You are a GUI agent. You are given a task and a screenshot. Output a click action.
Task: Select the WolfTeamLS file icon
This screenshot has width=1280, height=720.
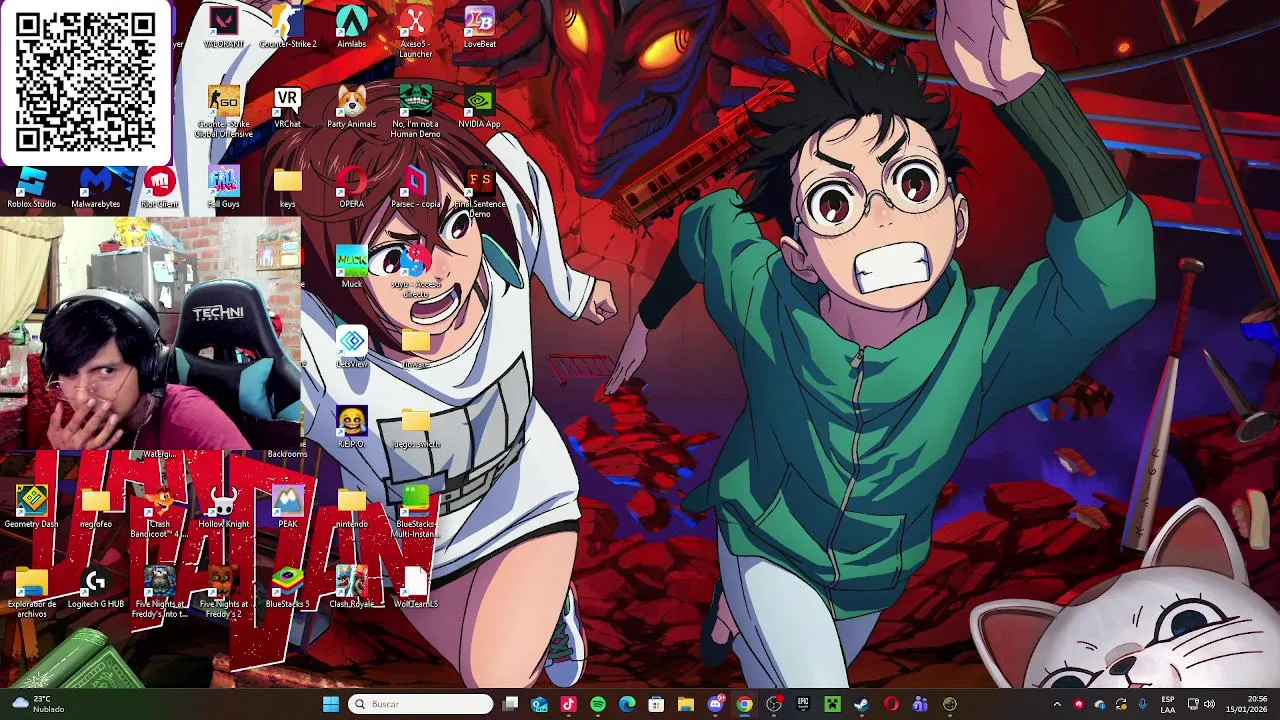click(415, 587)
